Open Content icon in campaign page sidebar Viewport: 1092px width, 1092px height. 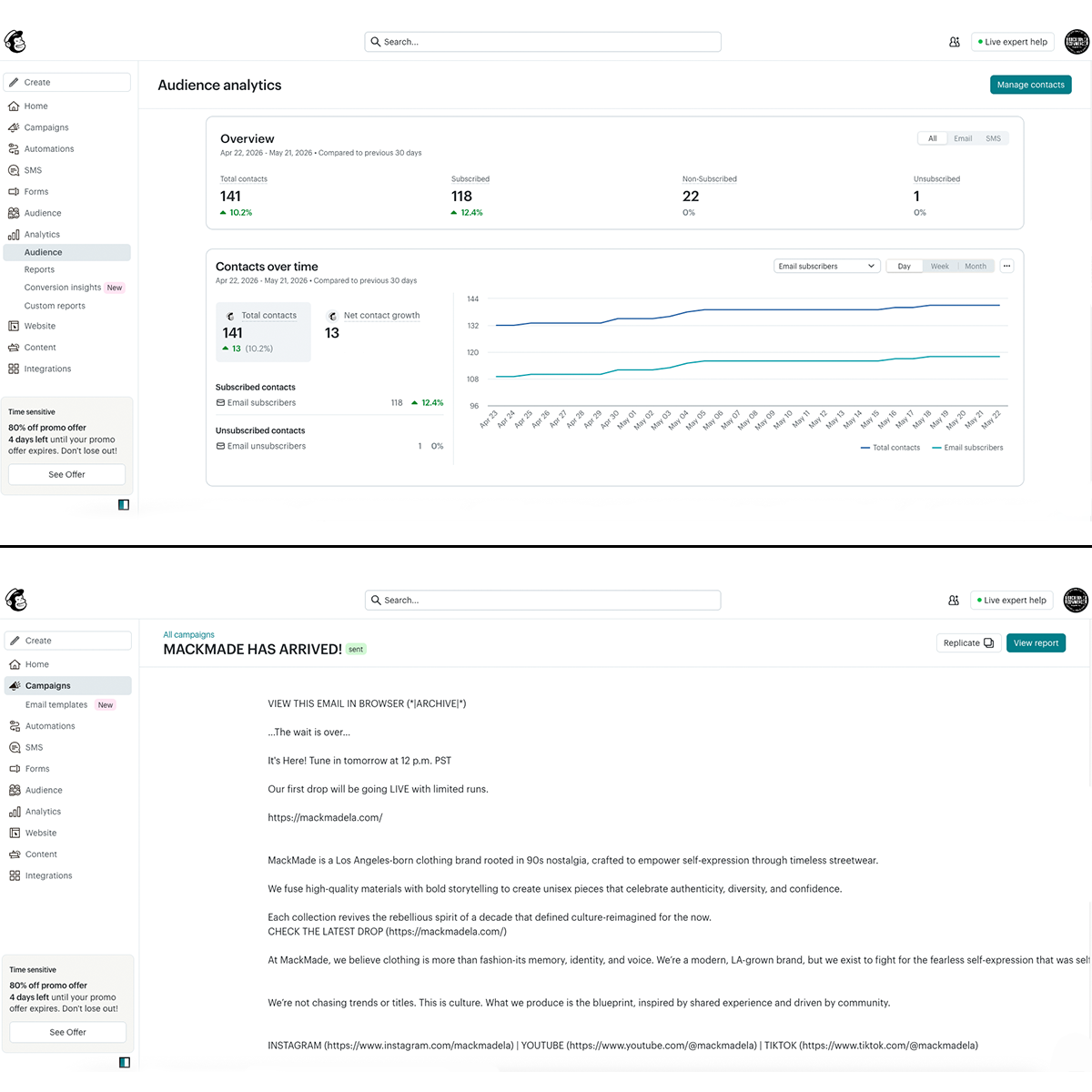tap(15, 854)
